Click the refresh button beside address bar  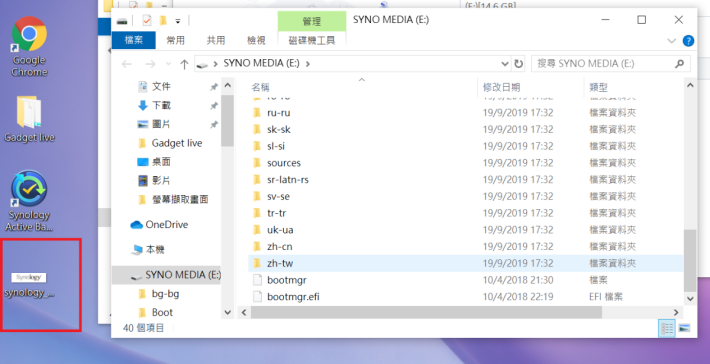(518, 64)
